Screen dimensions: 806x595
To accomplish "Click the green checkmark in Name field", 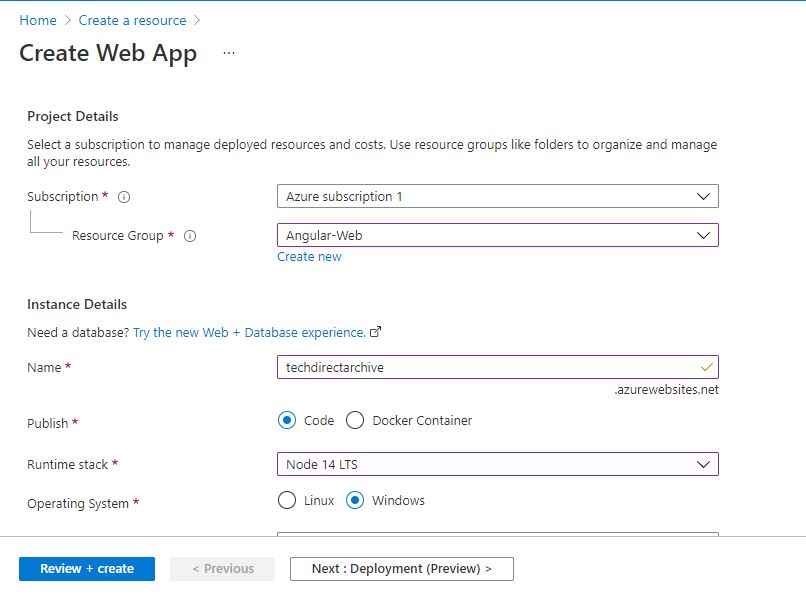I will click(707, 367).
